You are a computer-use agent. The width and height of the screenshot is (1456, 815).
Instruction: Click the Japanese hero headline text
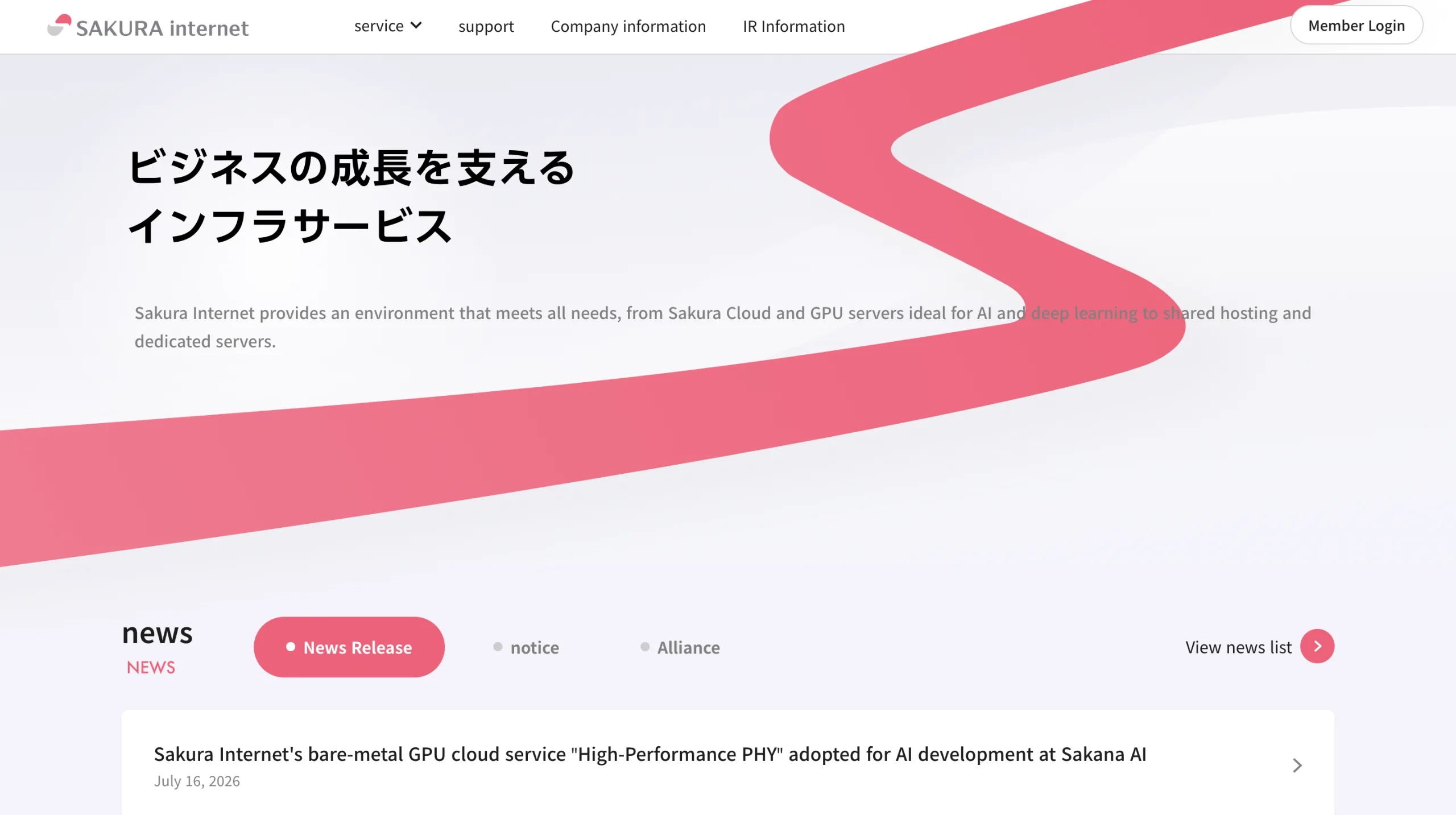tap(351, 196)
